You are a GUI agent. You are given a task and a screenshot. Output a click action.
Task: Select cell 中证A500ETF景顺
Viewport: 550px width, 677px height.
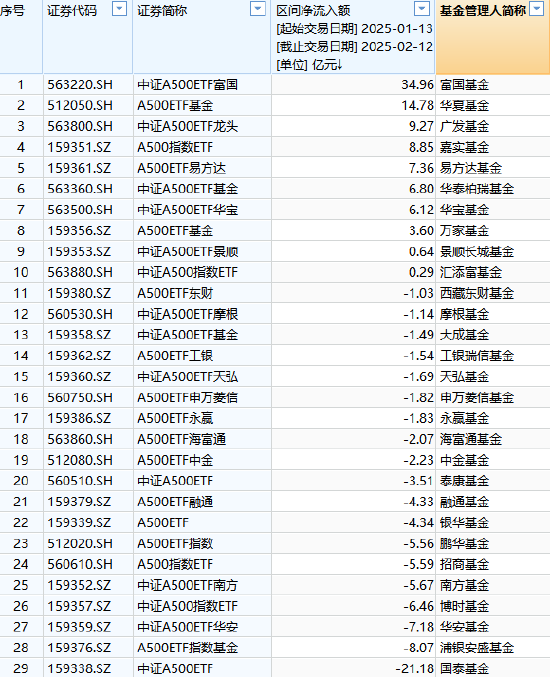[x=202, y=251]
